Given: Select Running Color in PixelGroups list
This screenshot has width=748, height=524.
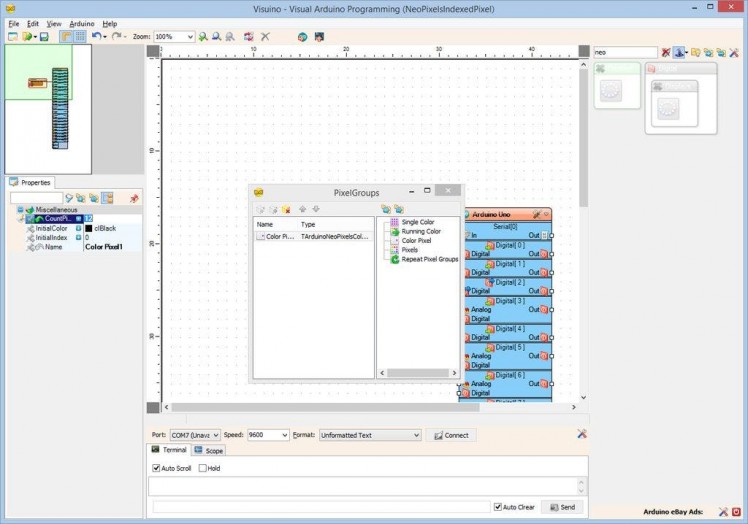Looking at the screenshot, I should 420,231.
